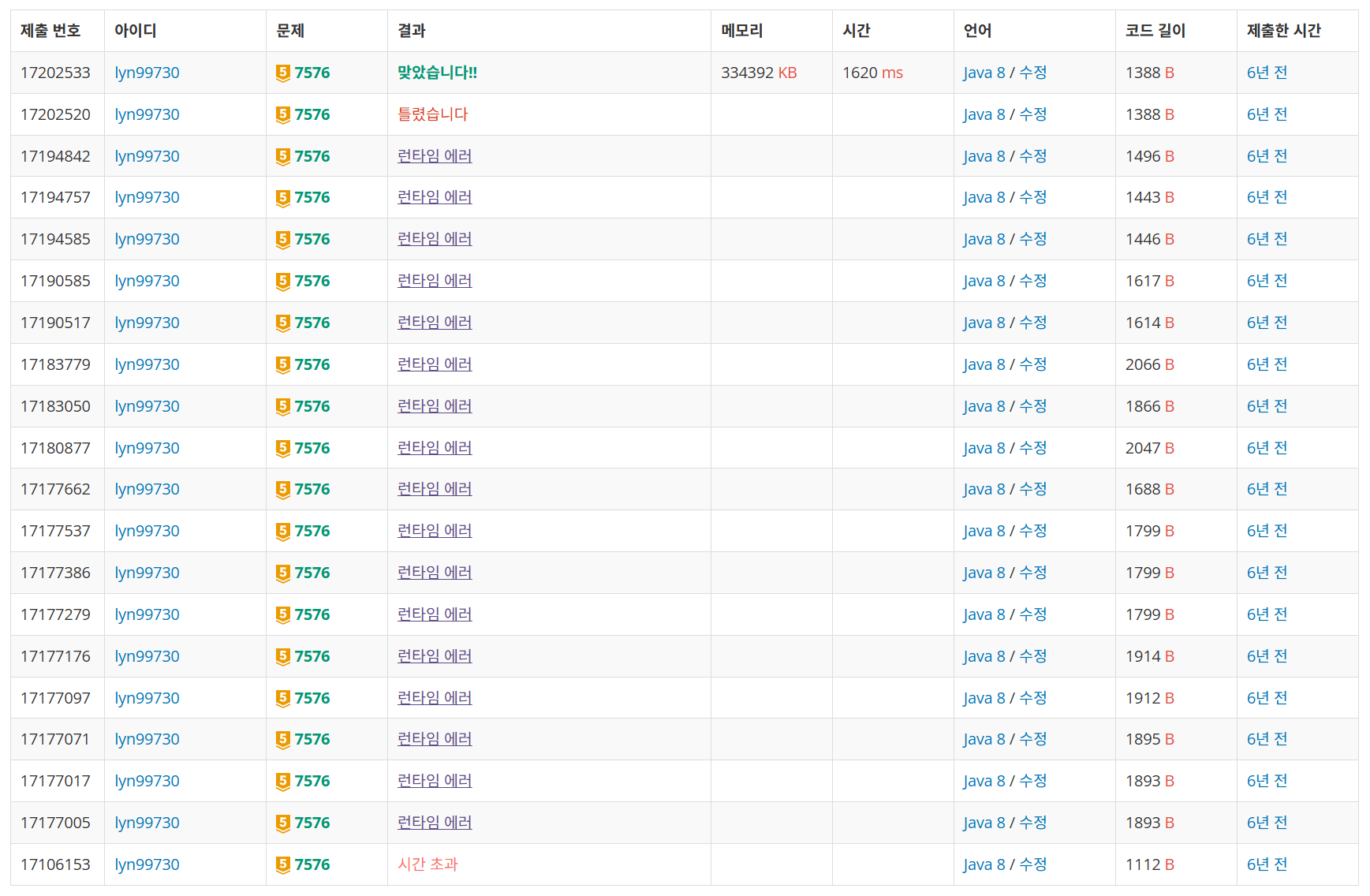Viewport: 1370px width, 896px height.
Task: View Java 8 source of submission 17183050
Action: click(x=984, y=406)
